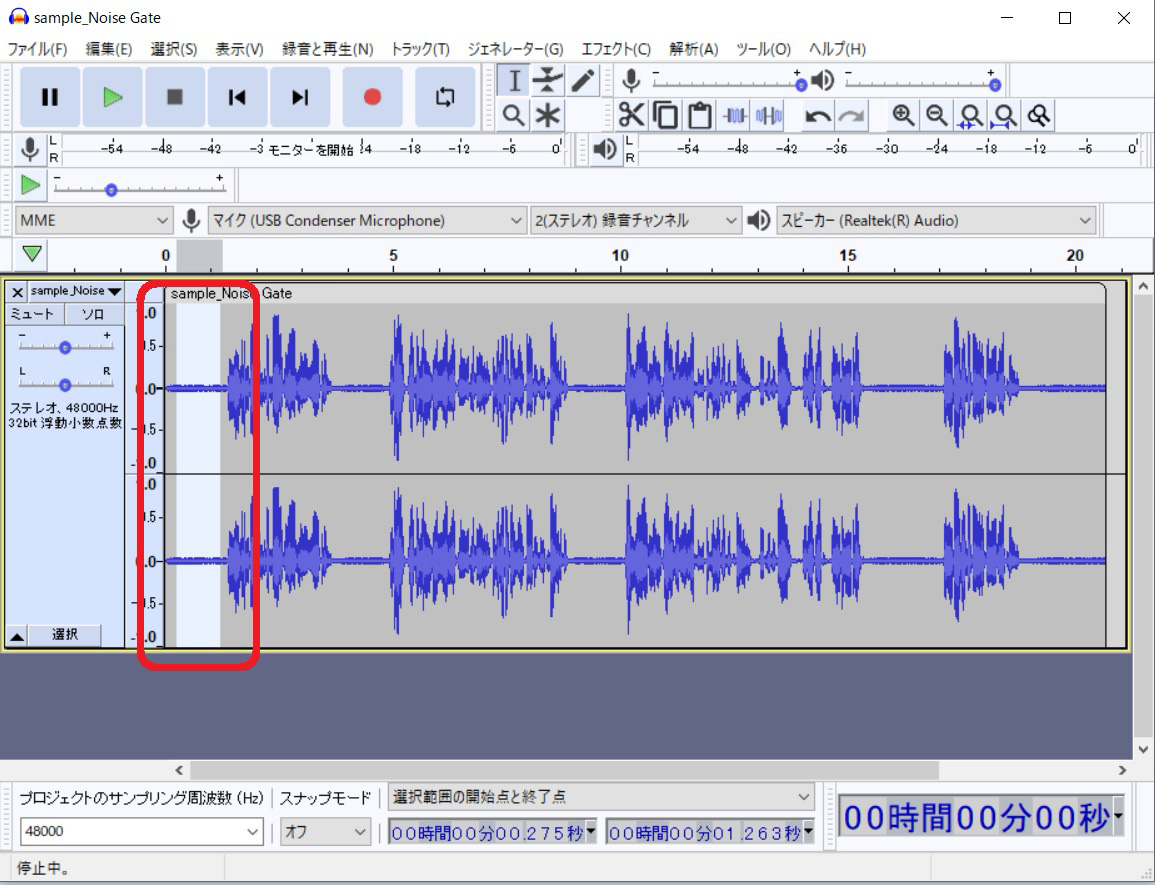Image resolution: width=1155 pixels, height=885 pixels.
Task: Open the ファイル(F) menu
Action: (x=37, y=49)
